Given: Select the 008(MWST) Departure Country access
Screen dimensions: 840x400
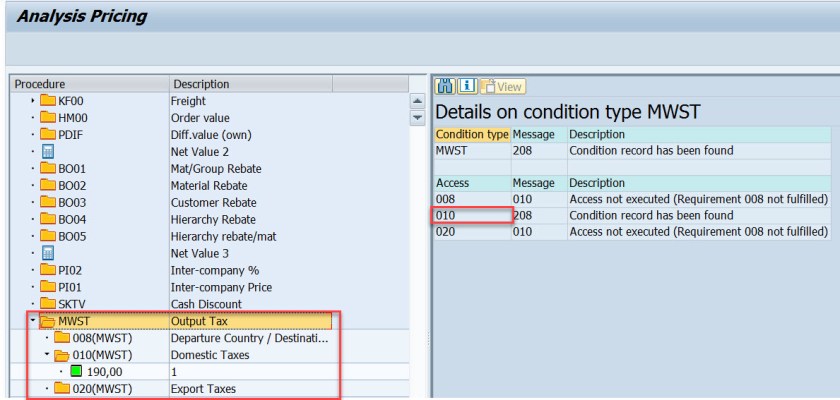Looking at the screenshot, I should (101, 338).
